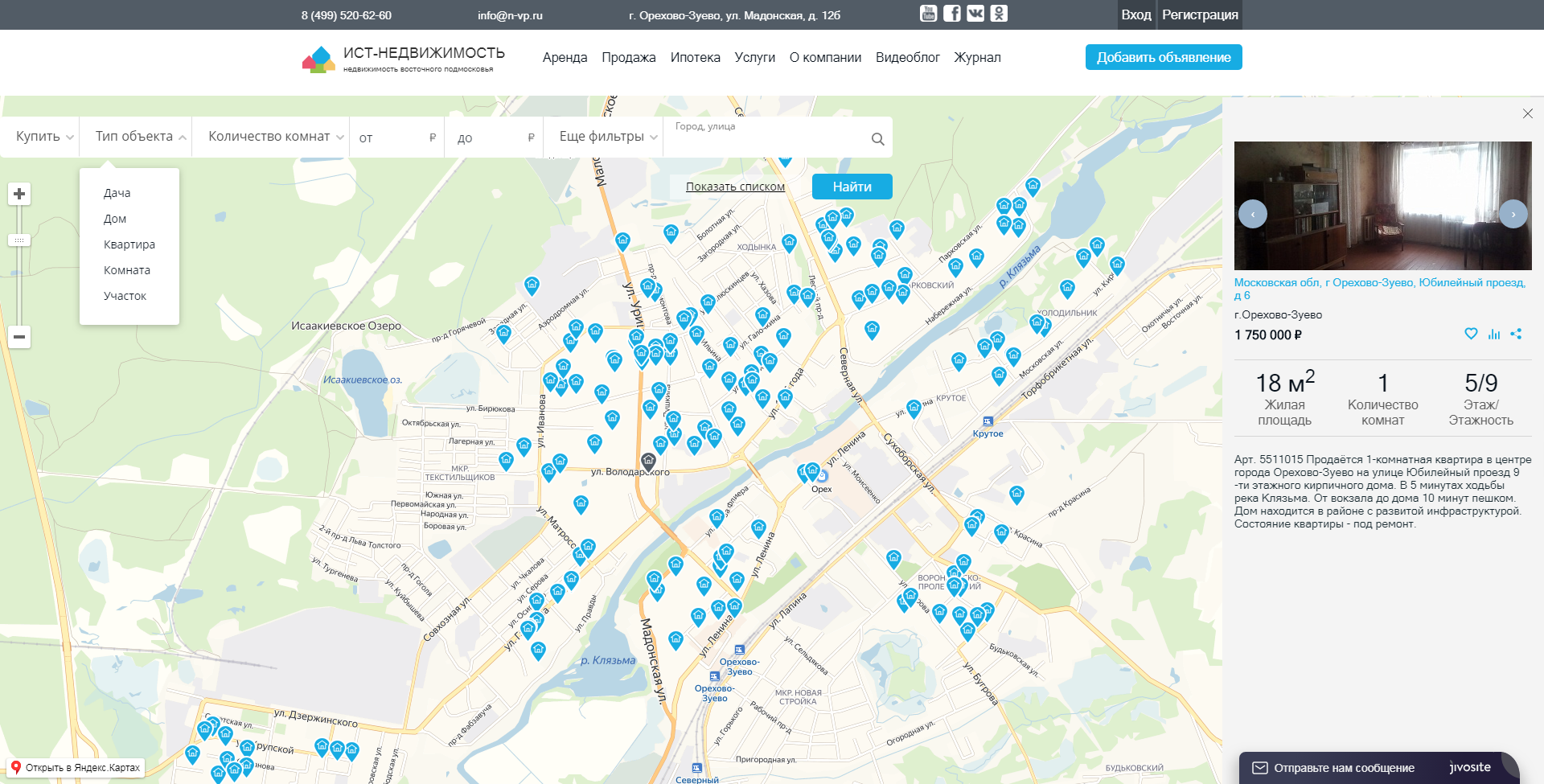1544x784 pixels.
Task: Open the Аренда menu item
Action: click(x=565, y=57)
